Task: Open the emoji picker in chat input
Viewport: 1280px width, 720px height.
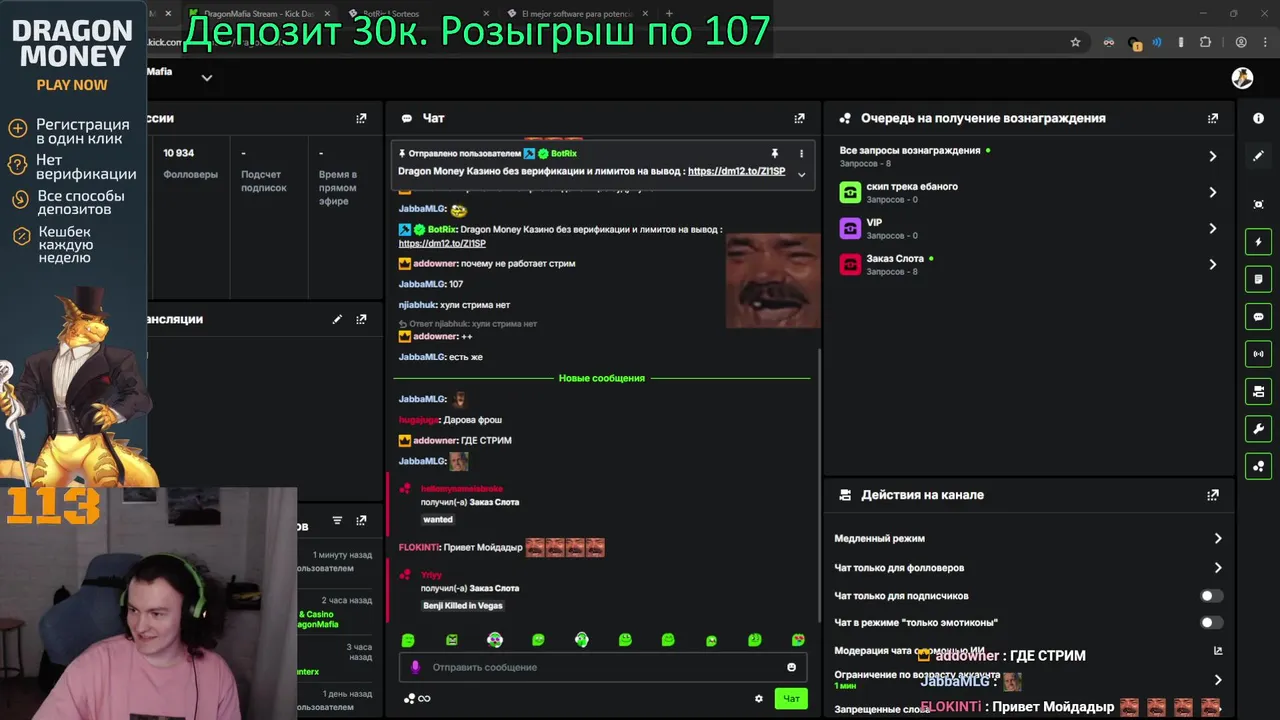Action: (792, 667)
